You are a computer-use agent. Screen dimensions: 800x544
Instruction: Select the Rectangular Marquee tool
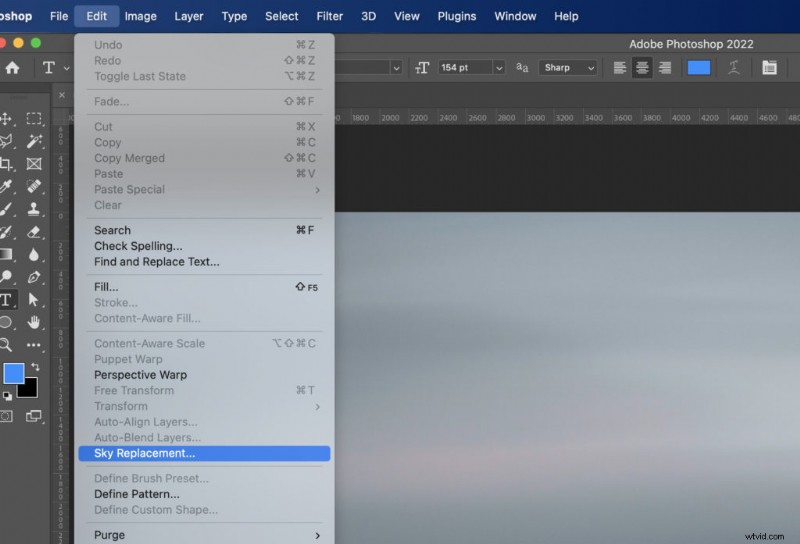tap(34, 119)
